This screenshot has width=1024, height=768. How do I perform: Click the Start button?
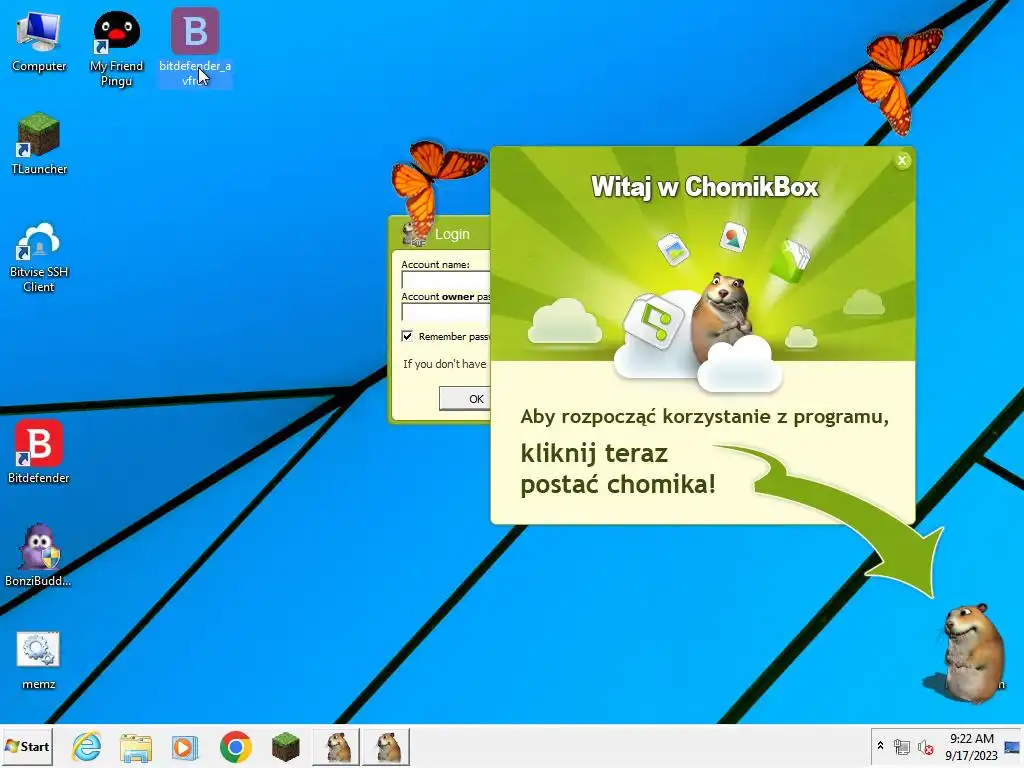27,746
